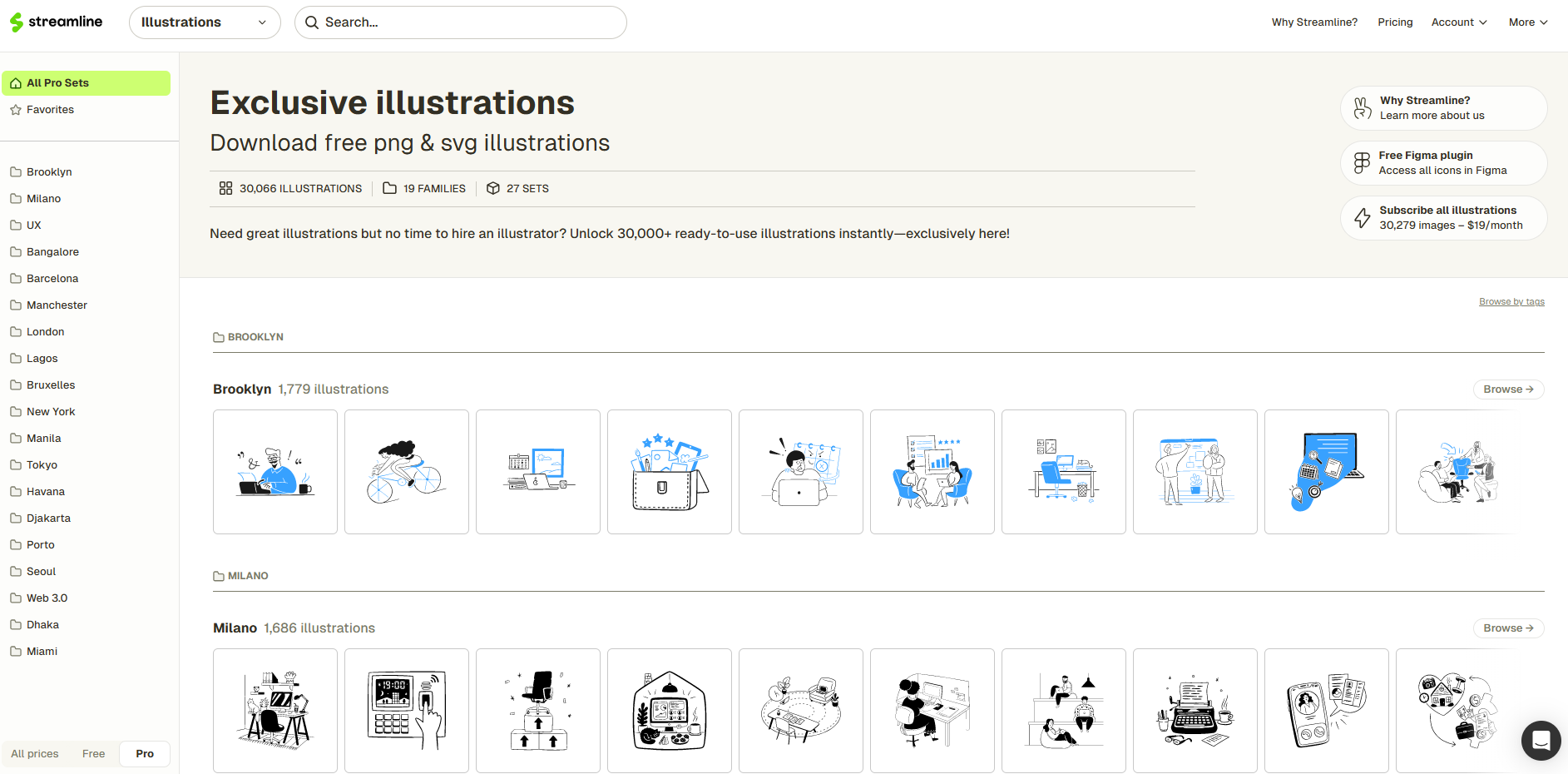
Task: Switch price filter to Free
Action: pyautogui.click(x=94, y=754)
